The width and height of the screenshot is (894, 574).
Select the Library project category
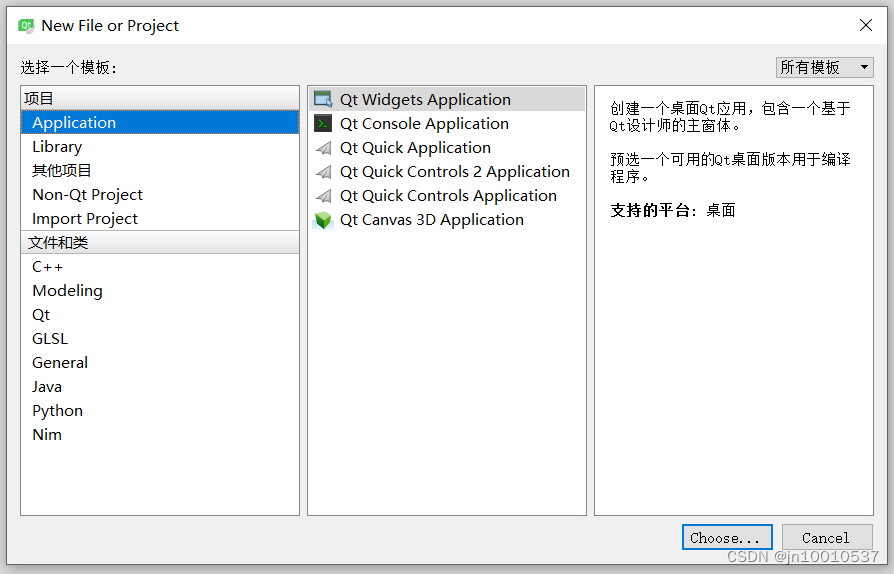[160, 146]
